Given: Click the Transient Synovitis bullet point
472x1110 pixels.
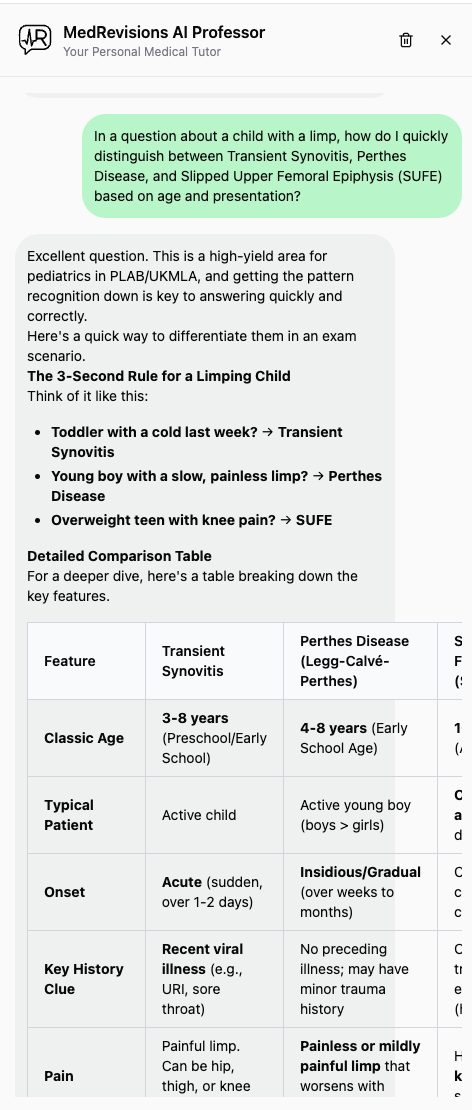Looking at the screenshot, I should point(197,442).
